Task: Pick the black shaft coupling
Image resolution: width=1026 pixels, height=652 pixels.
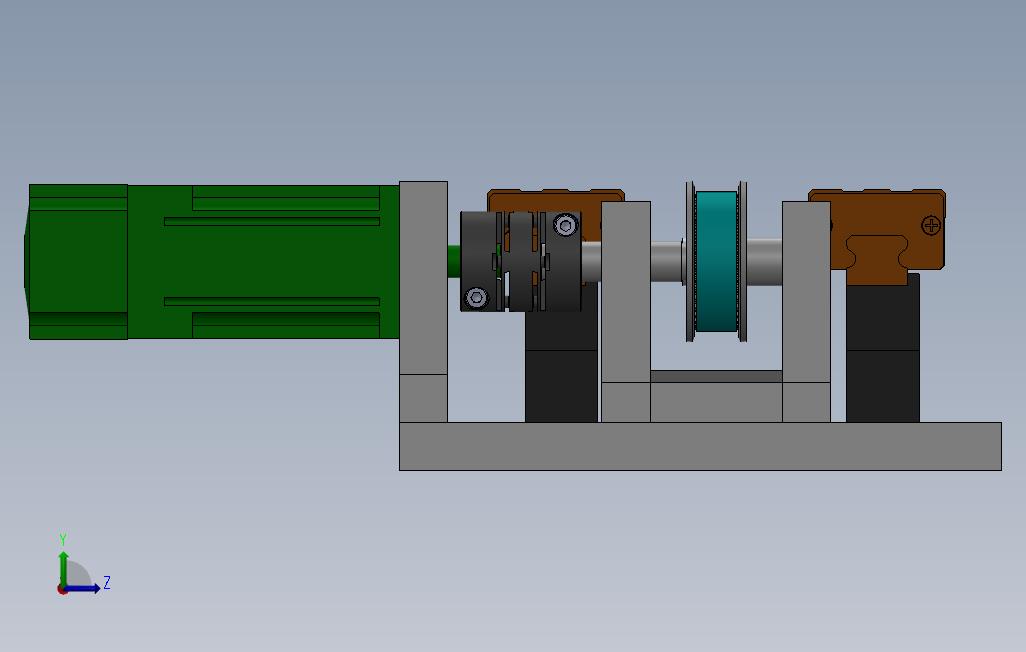Action: pyautogui.click(x=521, y=261)
